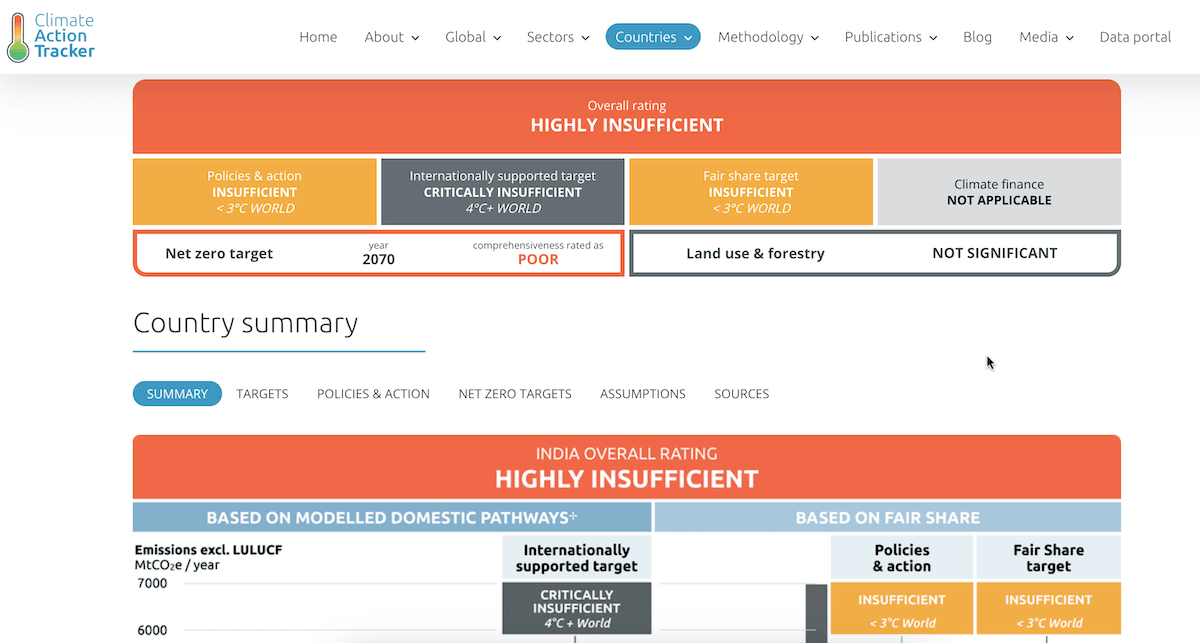Image resolution: width=1200 pixels, height=643 pixels.
Task: Open the Sectors dropdown menu
Action: 557,37
